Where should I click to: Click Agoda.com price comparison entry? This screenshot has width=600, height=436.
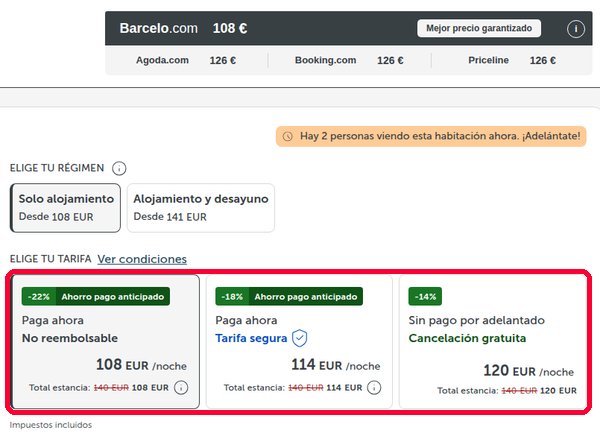pos(186,60)
